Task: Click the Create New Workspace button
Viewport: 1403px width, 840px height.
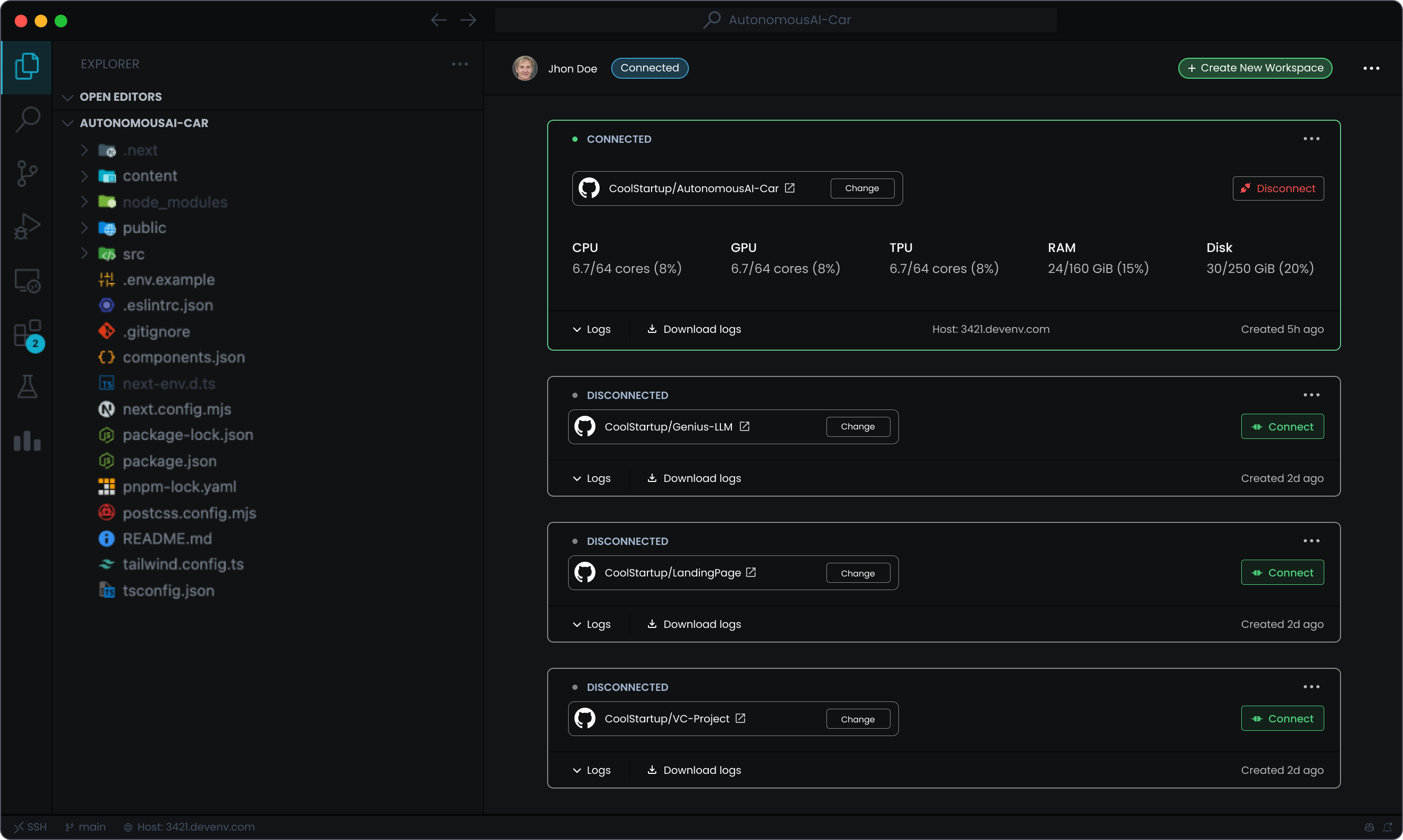Action: pyautogui.click(x=1255, y=68)
